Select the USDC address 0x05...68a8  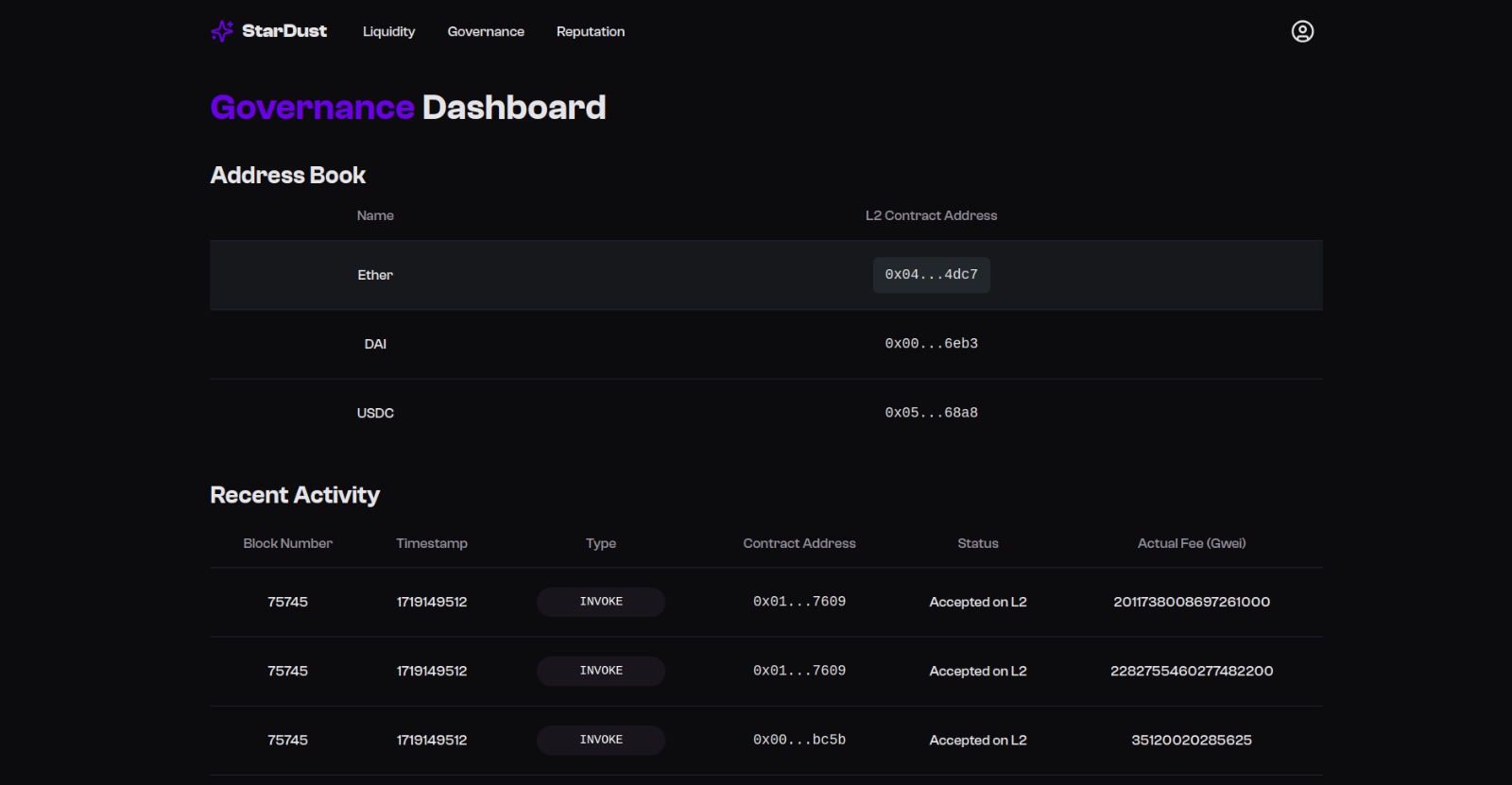tap(932, 413)
